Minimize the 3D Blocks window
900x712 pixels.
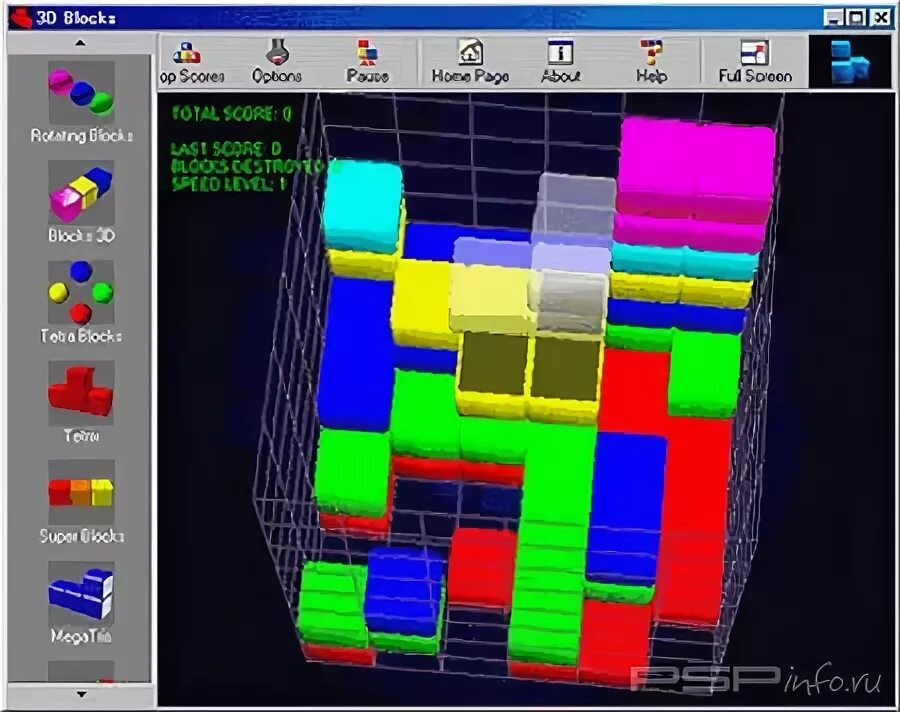click(835, 18)
